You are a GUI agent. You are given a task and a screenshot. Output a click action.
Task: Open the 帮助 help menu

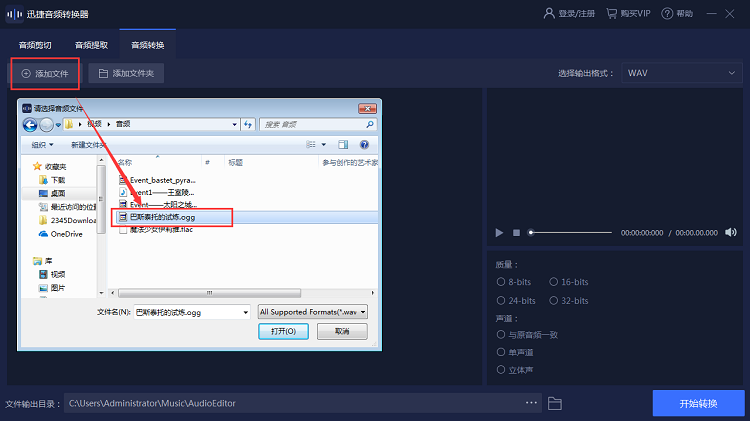pos(677,13)
